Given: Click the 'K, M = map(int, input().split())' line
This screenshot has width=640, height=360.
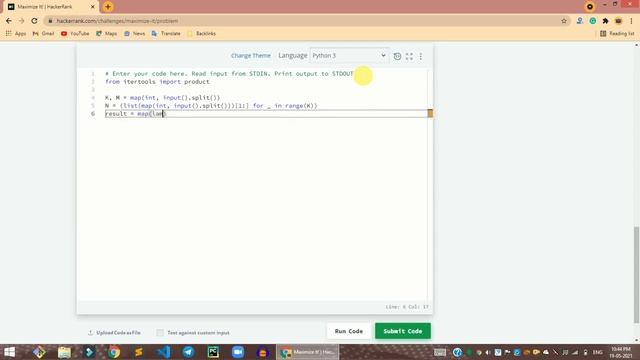Looking at the screenshot, I should pos(162,98).
